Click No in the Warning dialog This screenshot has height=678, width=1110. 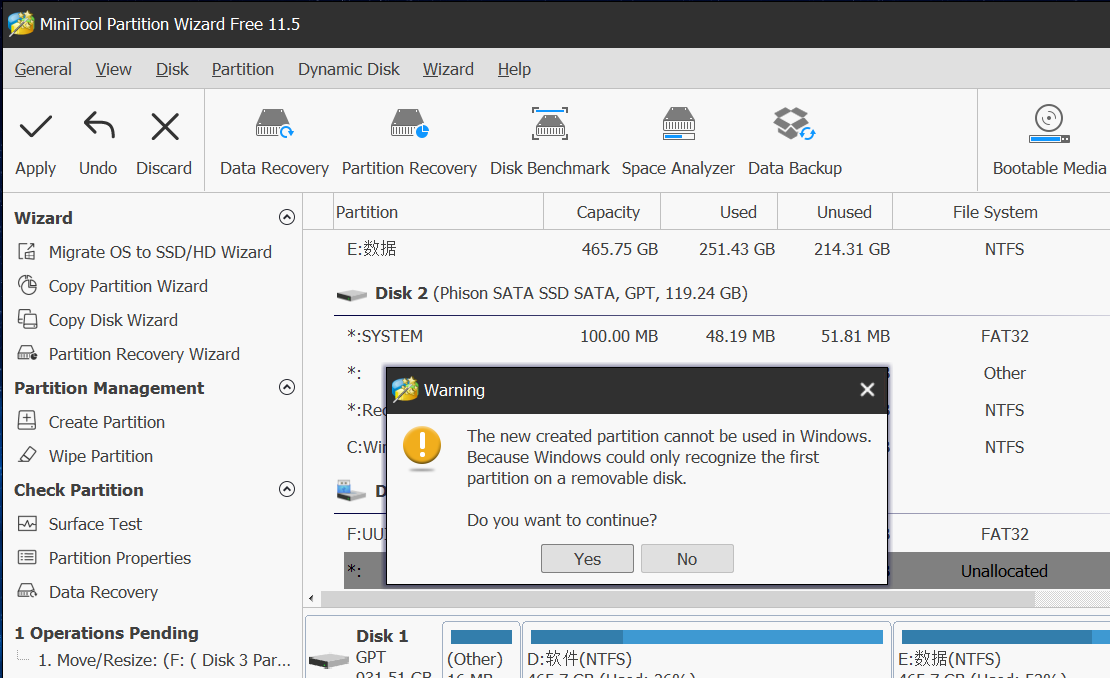coord(687,559)
